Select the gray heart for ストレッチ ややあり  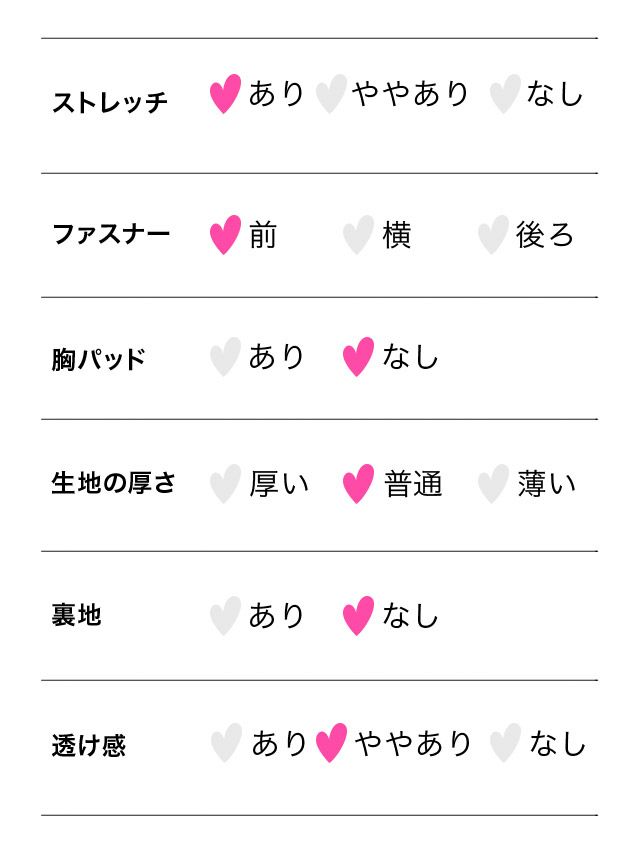(x=330, y=94)
